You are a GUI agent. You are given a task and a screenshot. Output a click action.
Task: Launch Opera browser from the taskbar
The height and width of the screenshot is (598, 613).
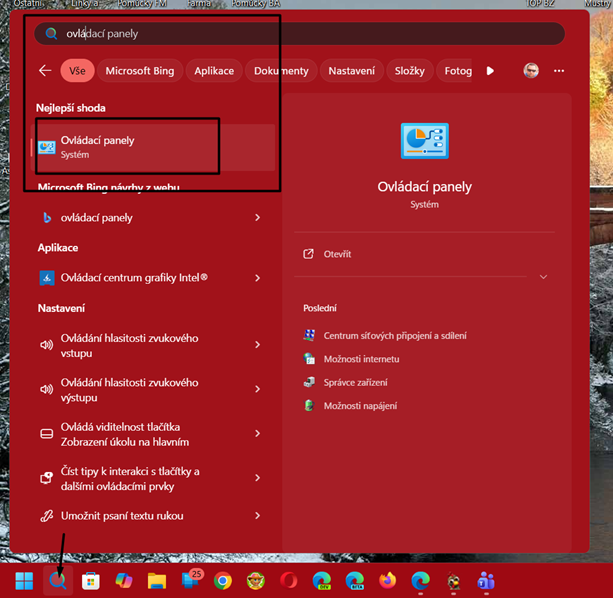tap(289, 581)
